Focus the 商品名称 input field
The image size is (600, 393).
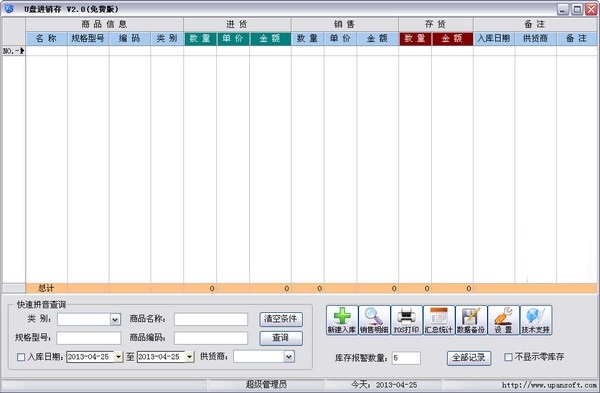211,319
